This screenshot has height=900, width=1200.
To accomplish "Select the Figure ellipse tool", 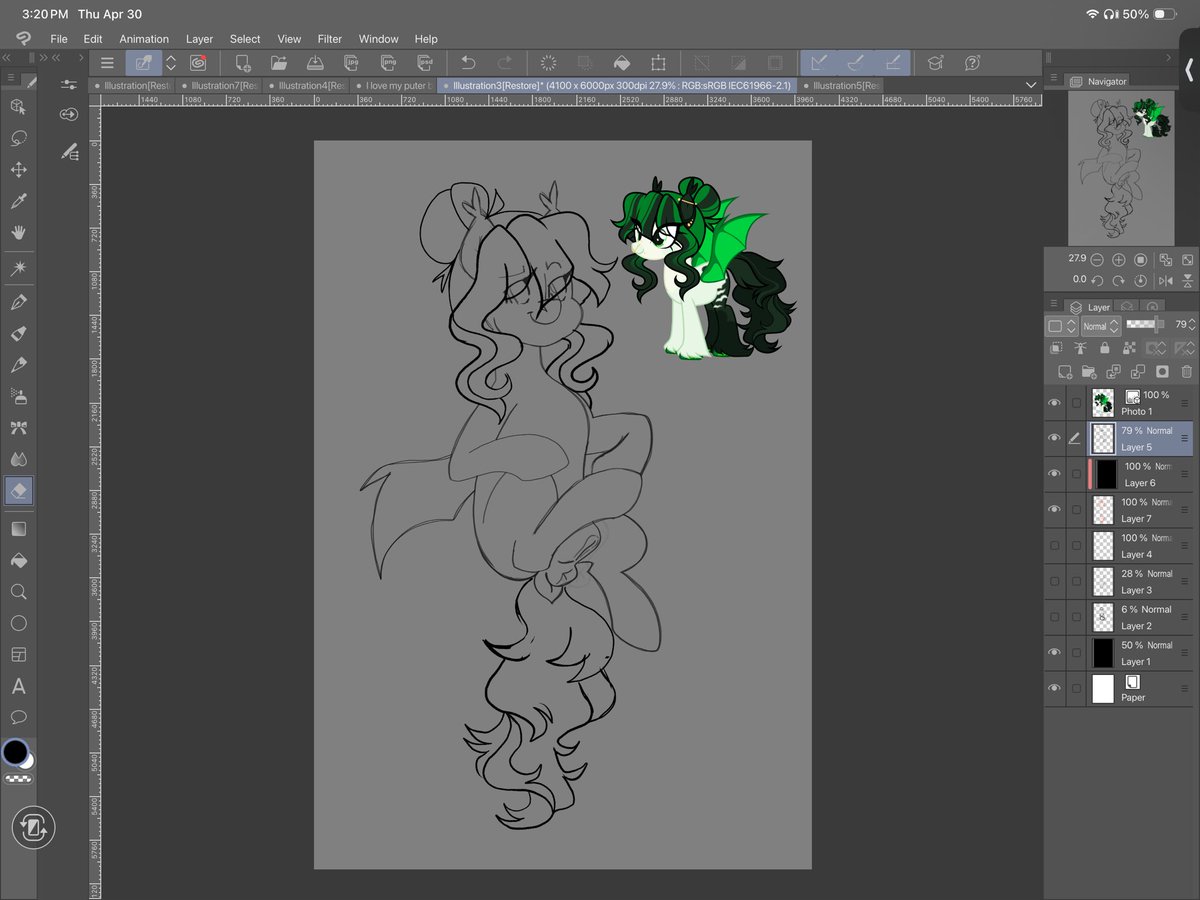I will click(x=18, y=623).
